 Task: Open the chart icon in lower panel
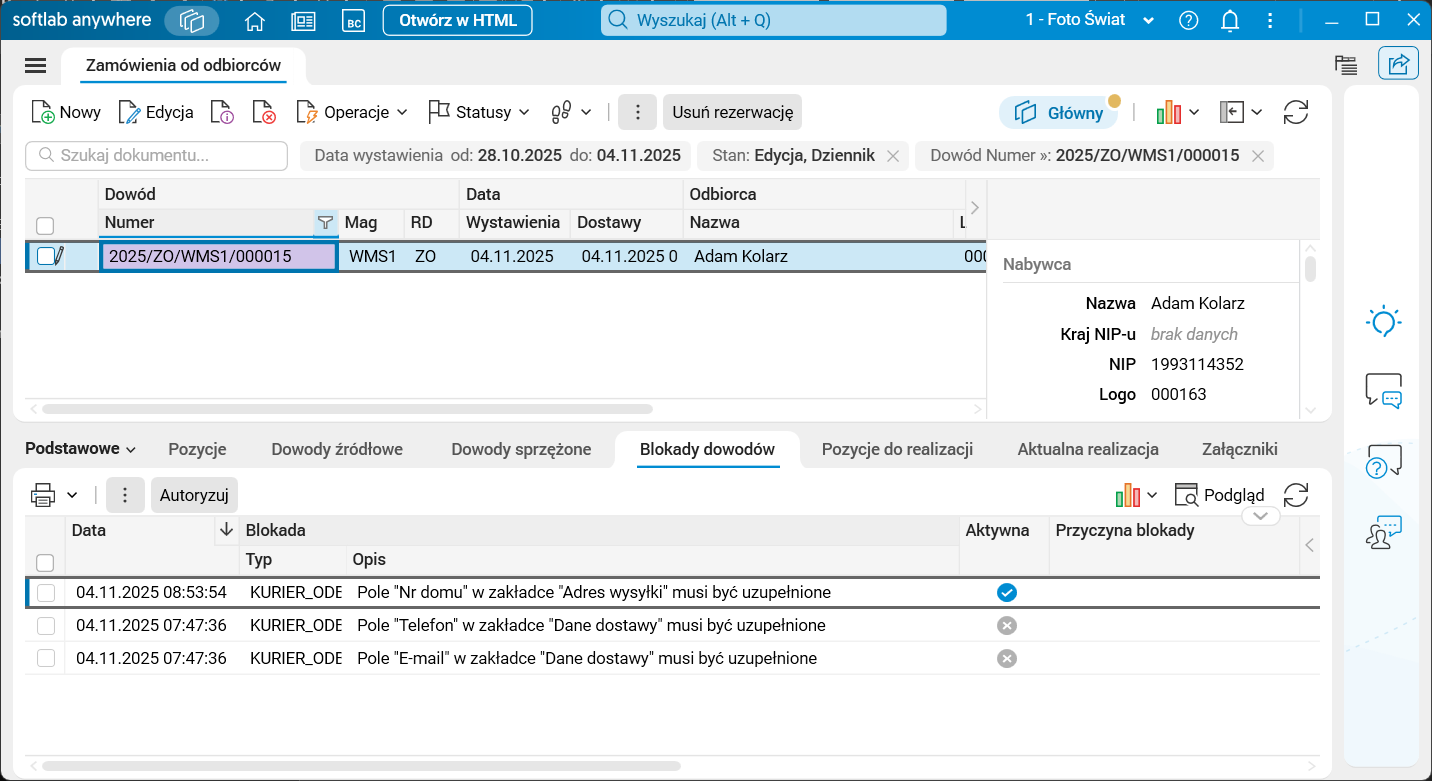1127,494
